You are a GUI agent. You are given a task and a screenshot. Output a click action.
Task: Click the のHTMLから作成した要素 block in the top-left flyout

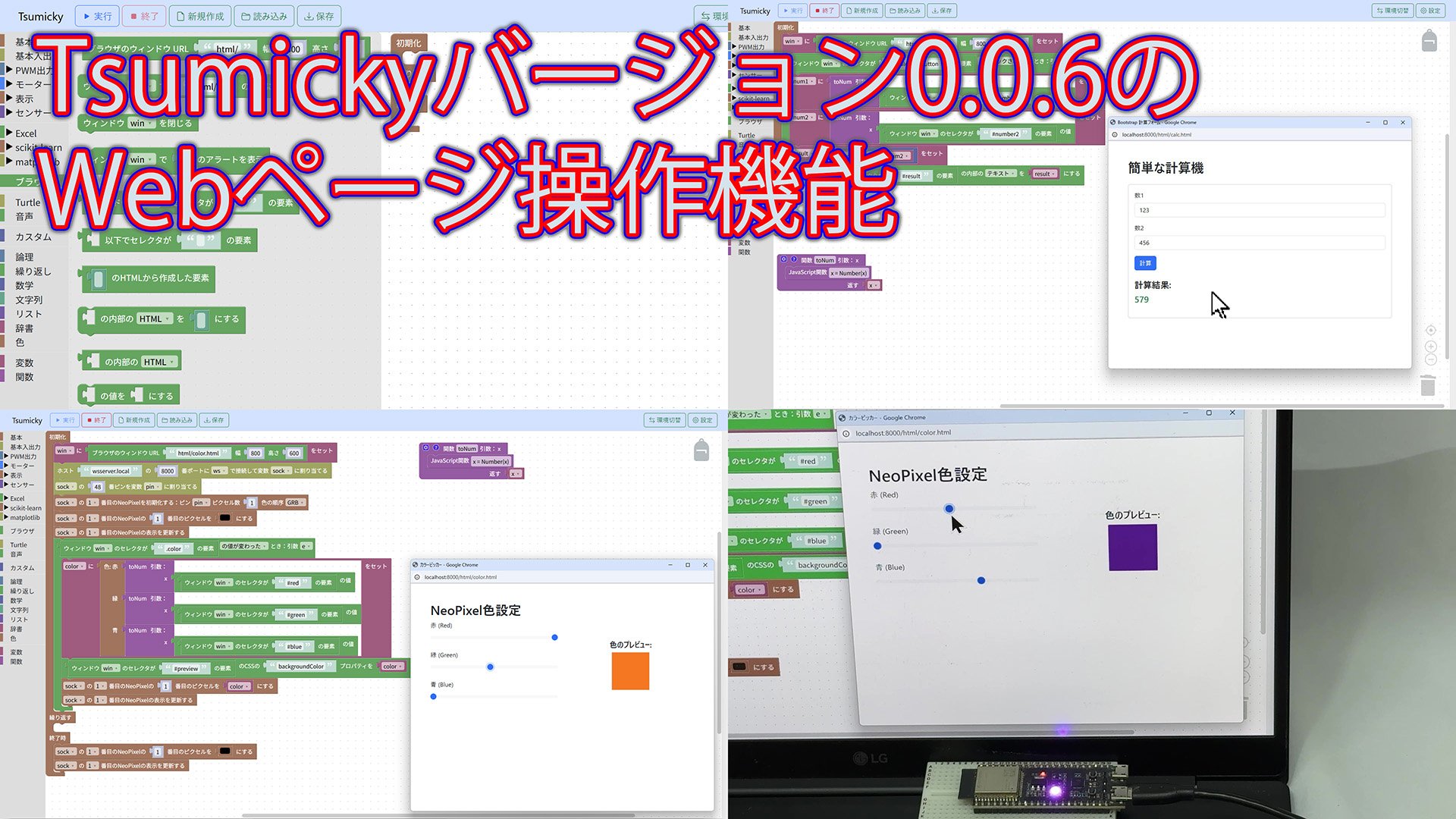click(x=149, y=278)
